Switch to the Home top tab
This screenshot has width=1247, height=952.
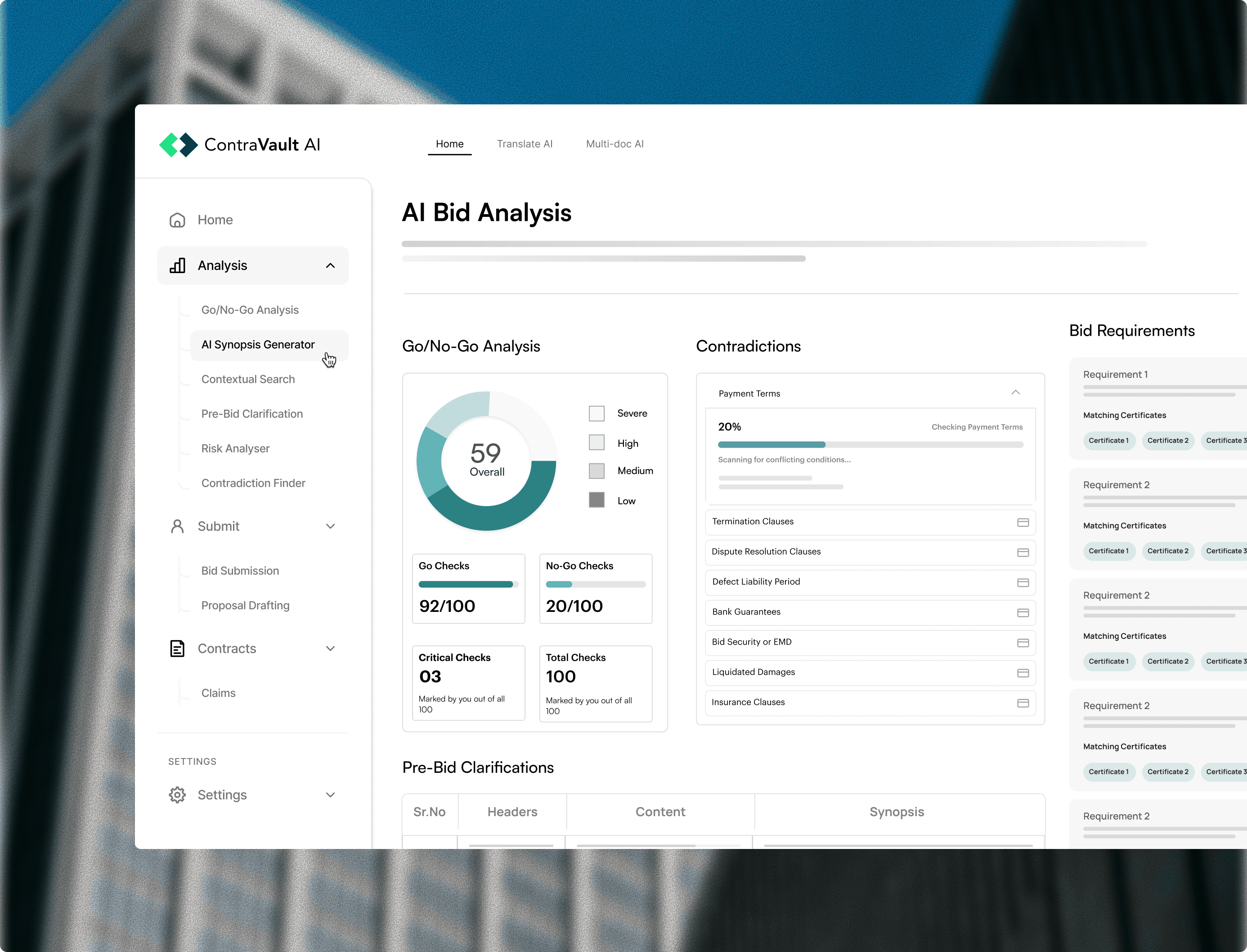(449, 144)
